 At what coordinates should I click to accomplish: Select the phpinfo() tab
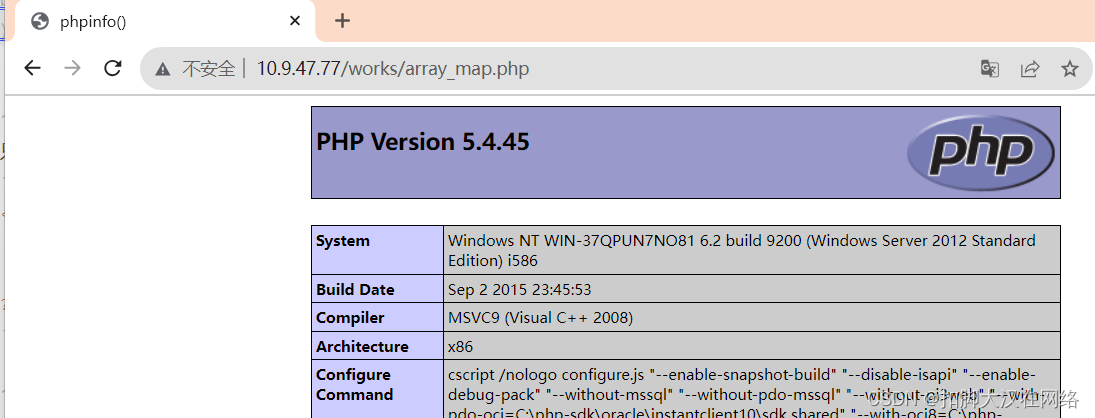click(x=164, y=21)
